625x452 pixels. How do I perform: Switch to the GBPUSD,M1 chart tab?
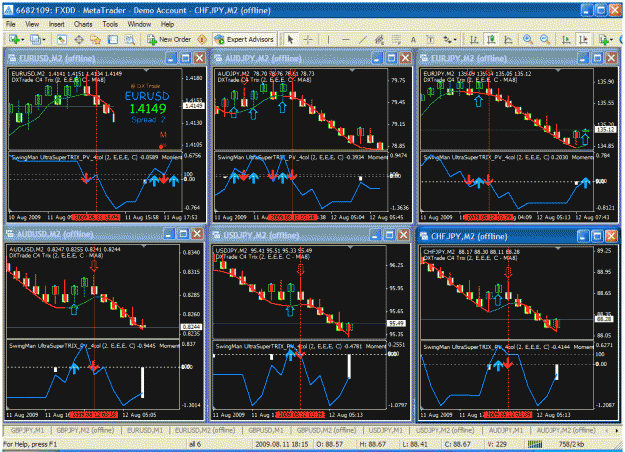pos(265,431)
